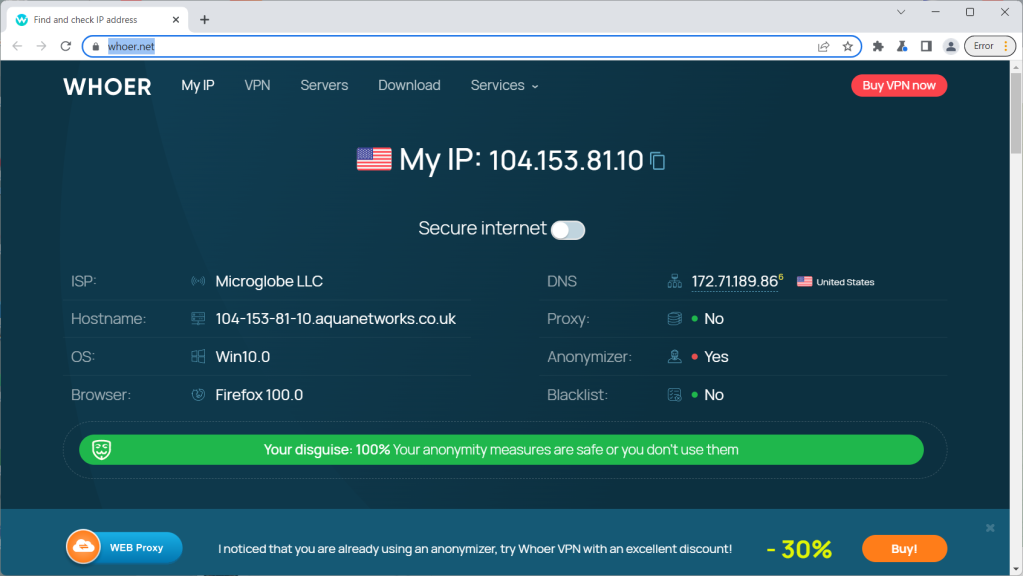Open the Extensions puzzle icon
Screen dimensions: 1023x576
tap(878, 46)
